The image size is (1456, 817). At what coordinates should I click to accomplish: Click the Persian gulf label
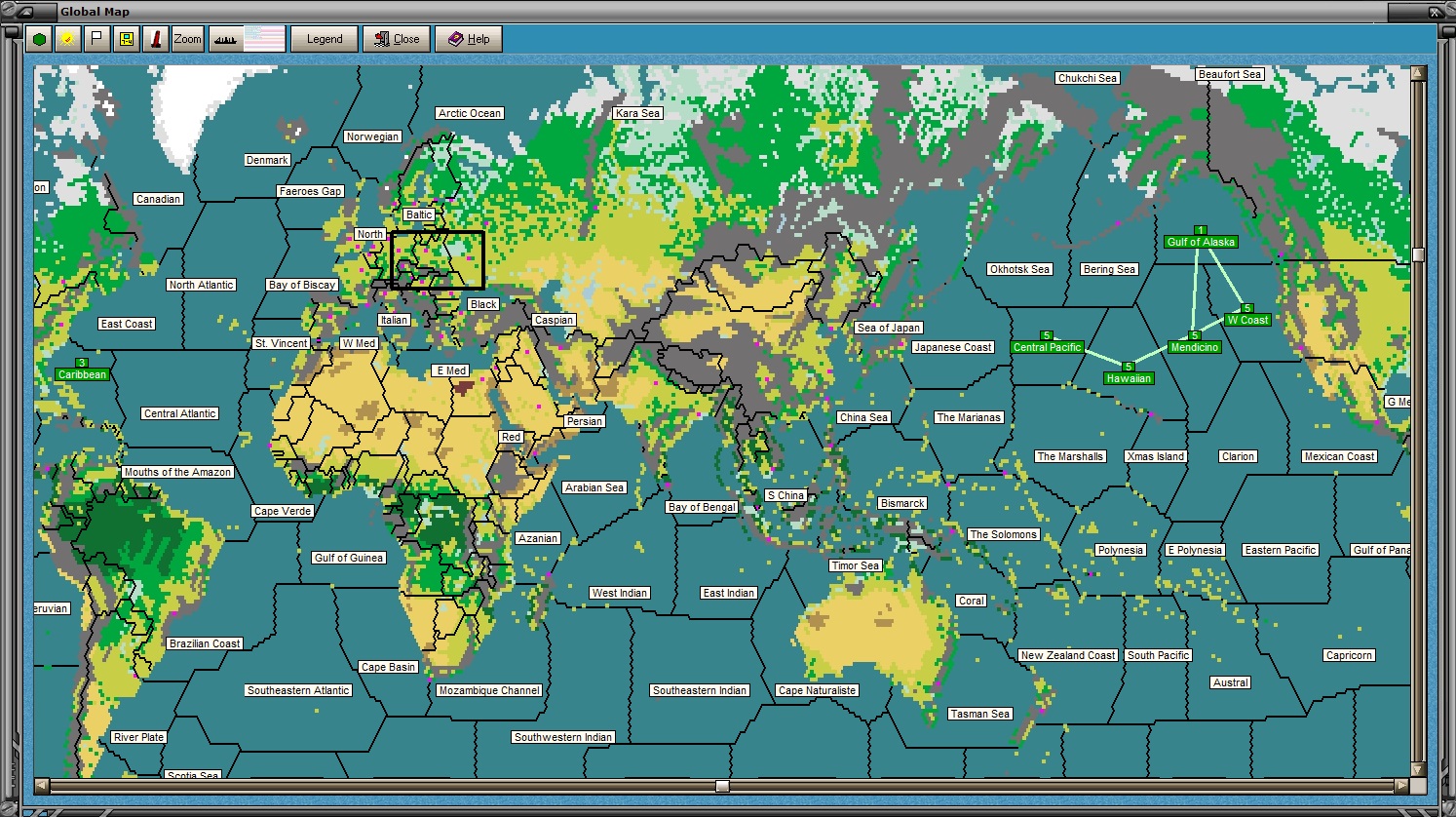click(585, 421)
